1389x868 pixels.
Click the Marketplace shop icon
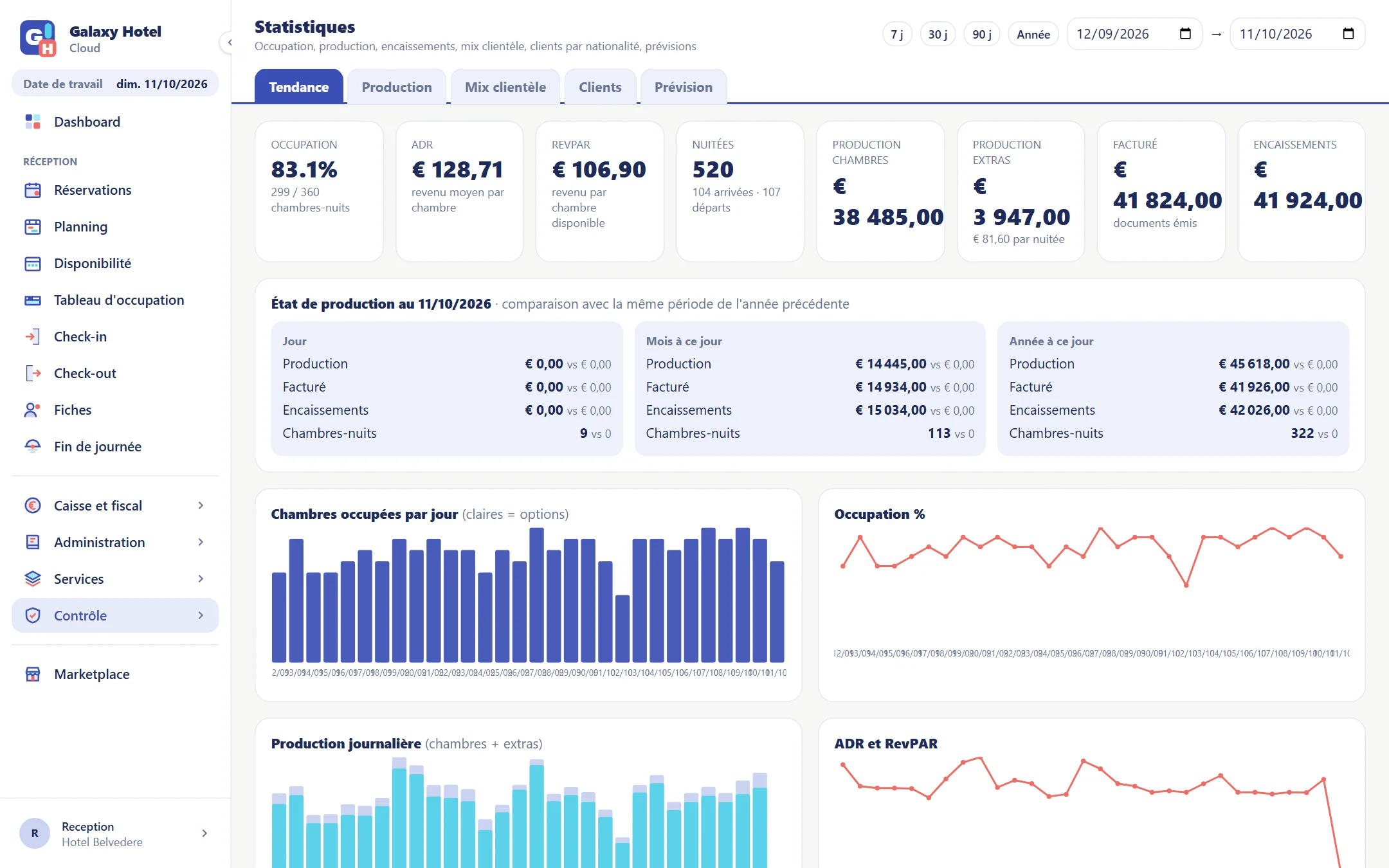click(x=33, y=674)
